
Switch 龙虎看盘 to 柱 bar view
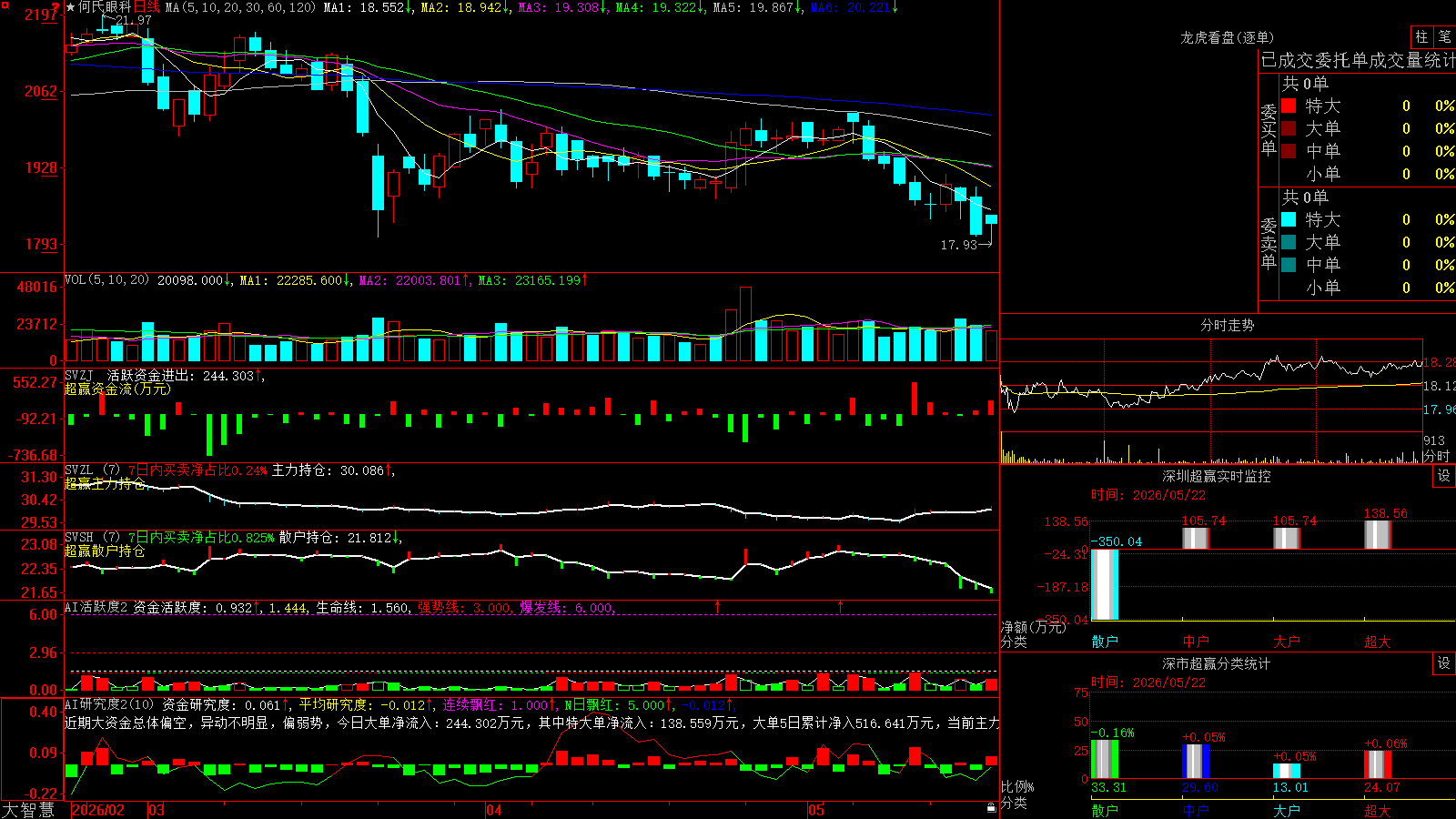pos(1421,37)
